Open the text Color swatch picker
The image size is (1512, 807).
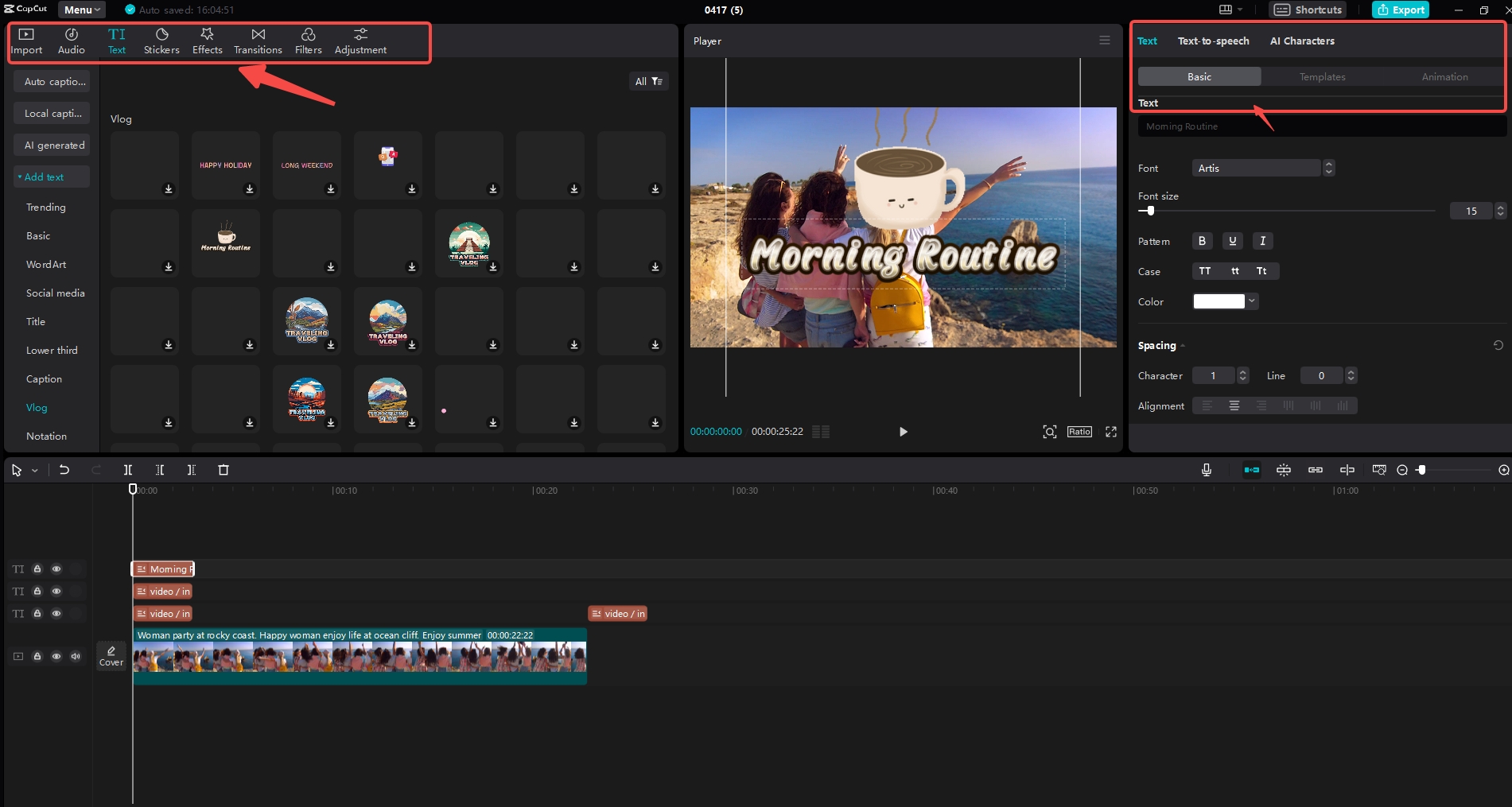(x=1219, y=301)
